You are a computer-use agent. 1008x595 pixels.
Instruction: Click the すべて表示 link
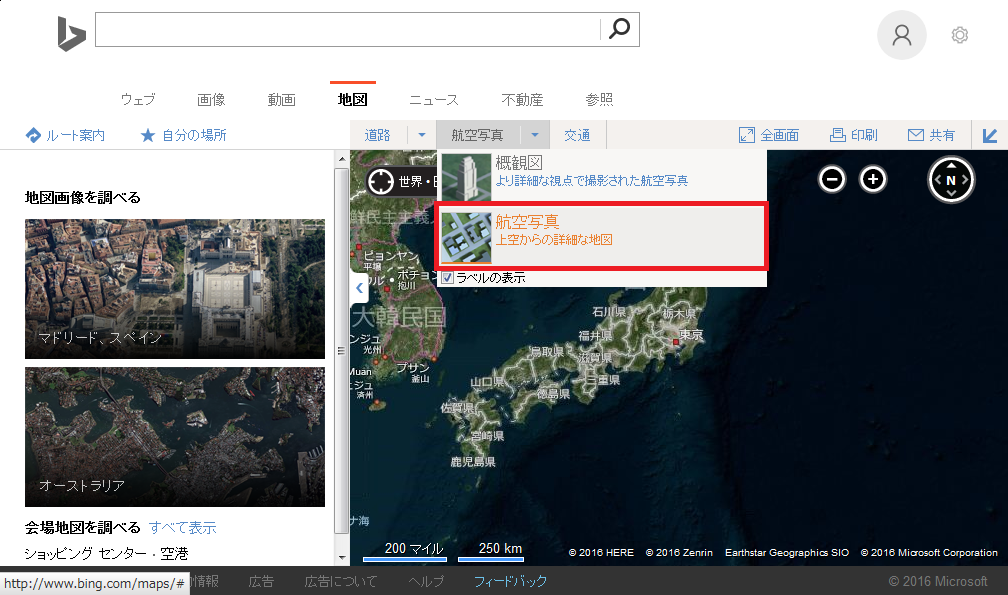point(183,528)
